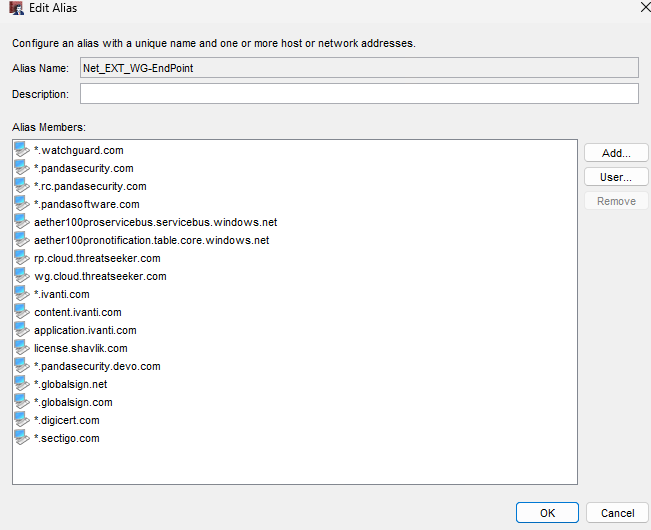
Task: Click the icon beside *.globalsign.net
Action: coord(22,384)
